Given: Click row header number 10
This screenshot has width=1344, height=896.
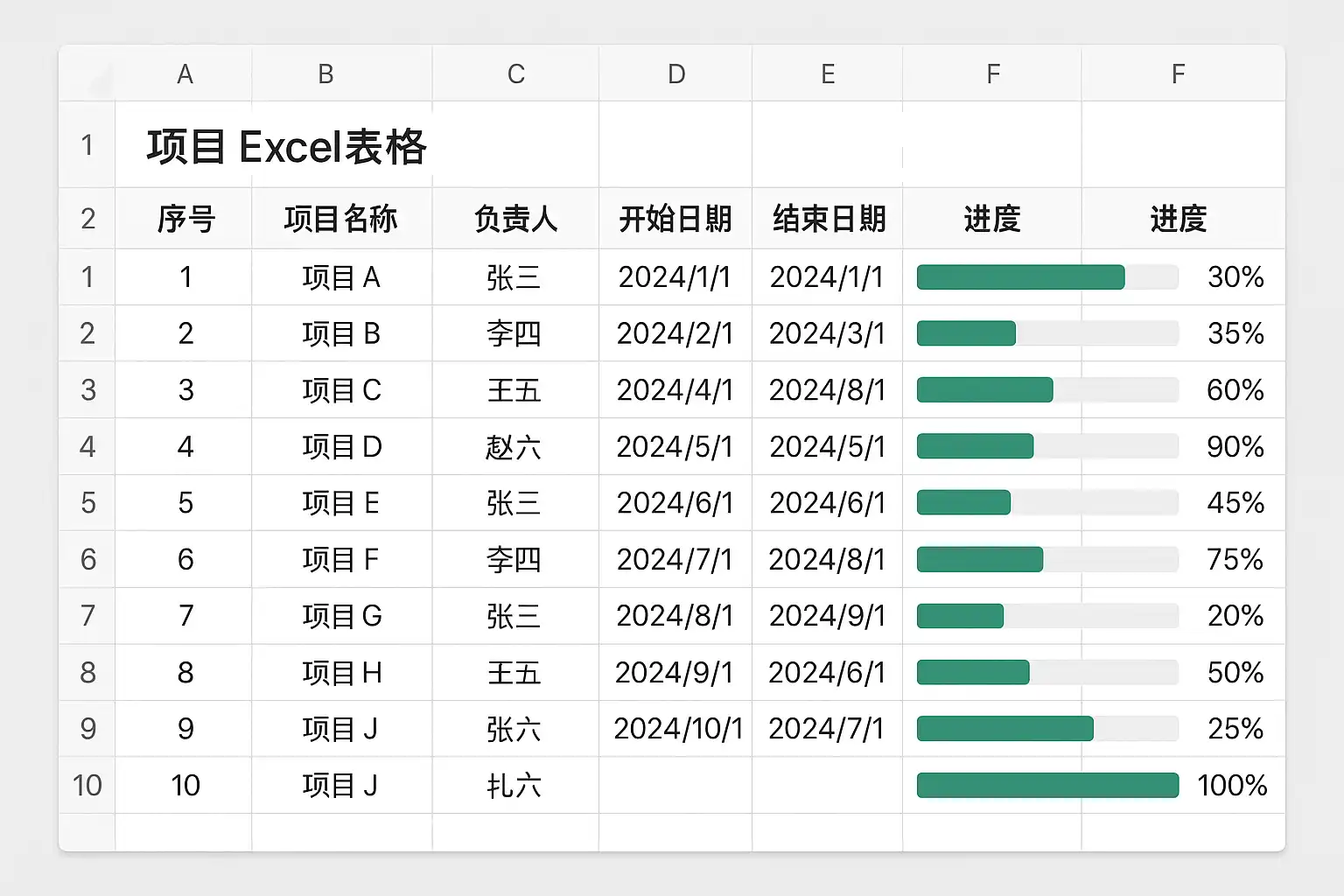Looking at the screenshot, I should (87, 785).
